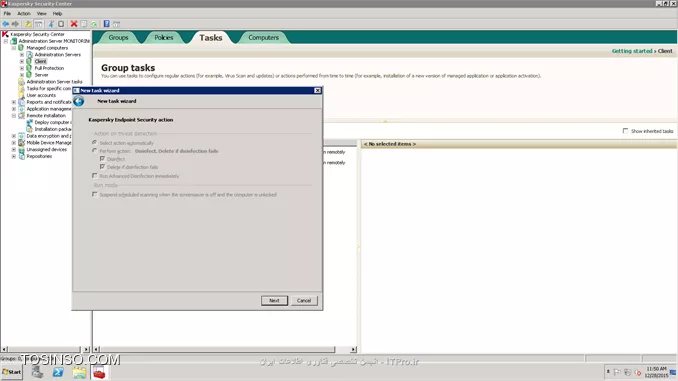
Task: Collapse the Remote installation node
Action: [14, 115]
